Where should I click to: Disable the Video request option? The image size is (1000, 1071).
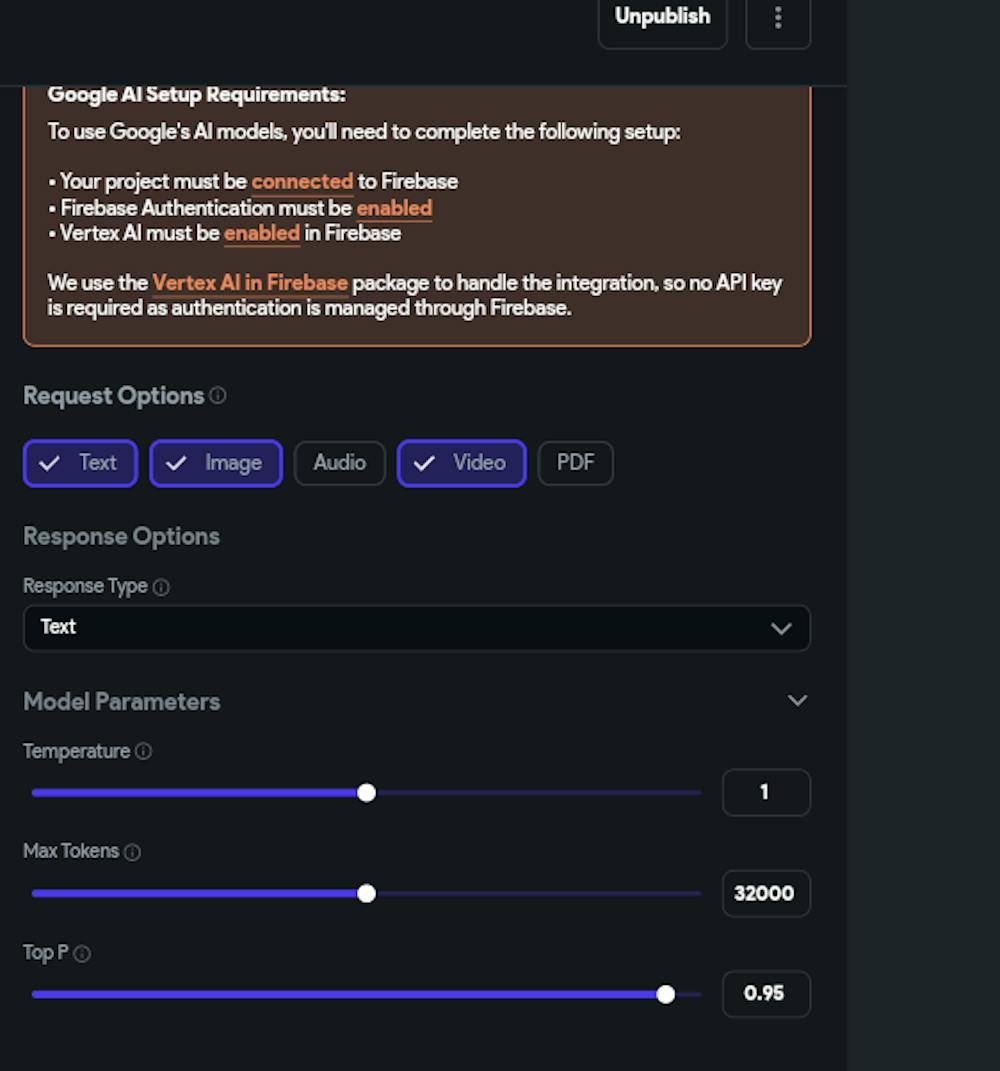[461, 463]
